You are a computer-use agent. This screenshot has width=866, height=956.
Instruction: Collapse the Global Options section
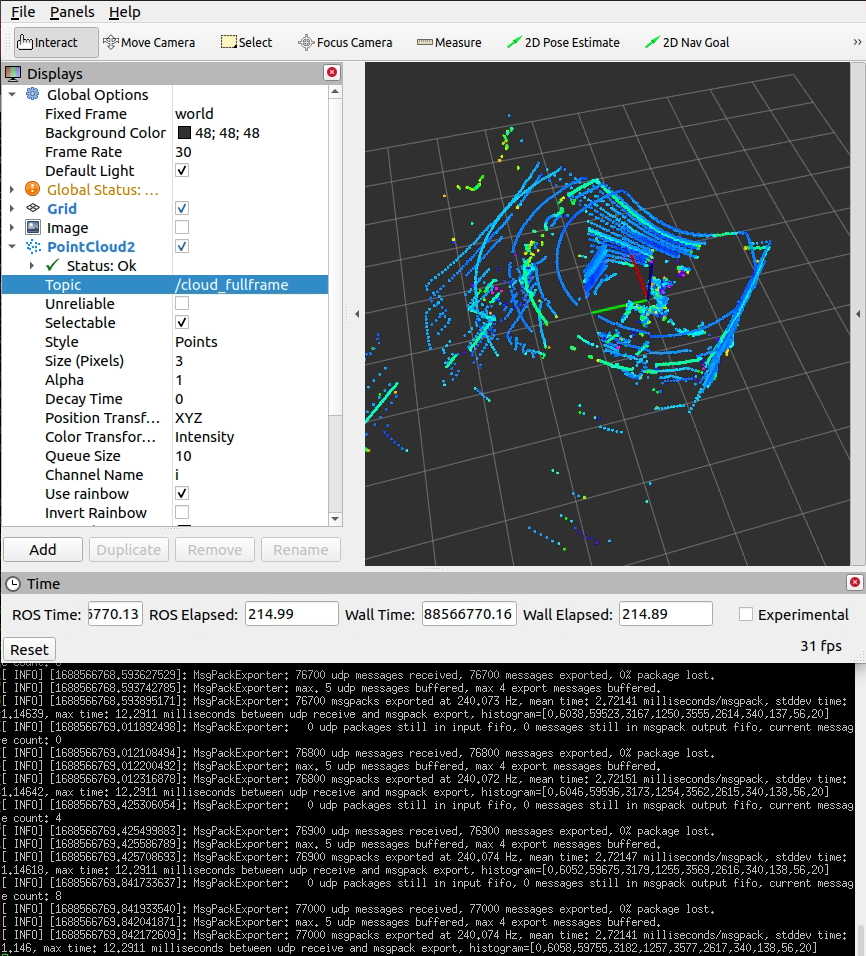coord(10,94)
